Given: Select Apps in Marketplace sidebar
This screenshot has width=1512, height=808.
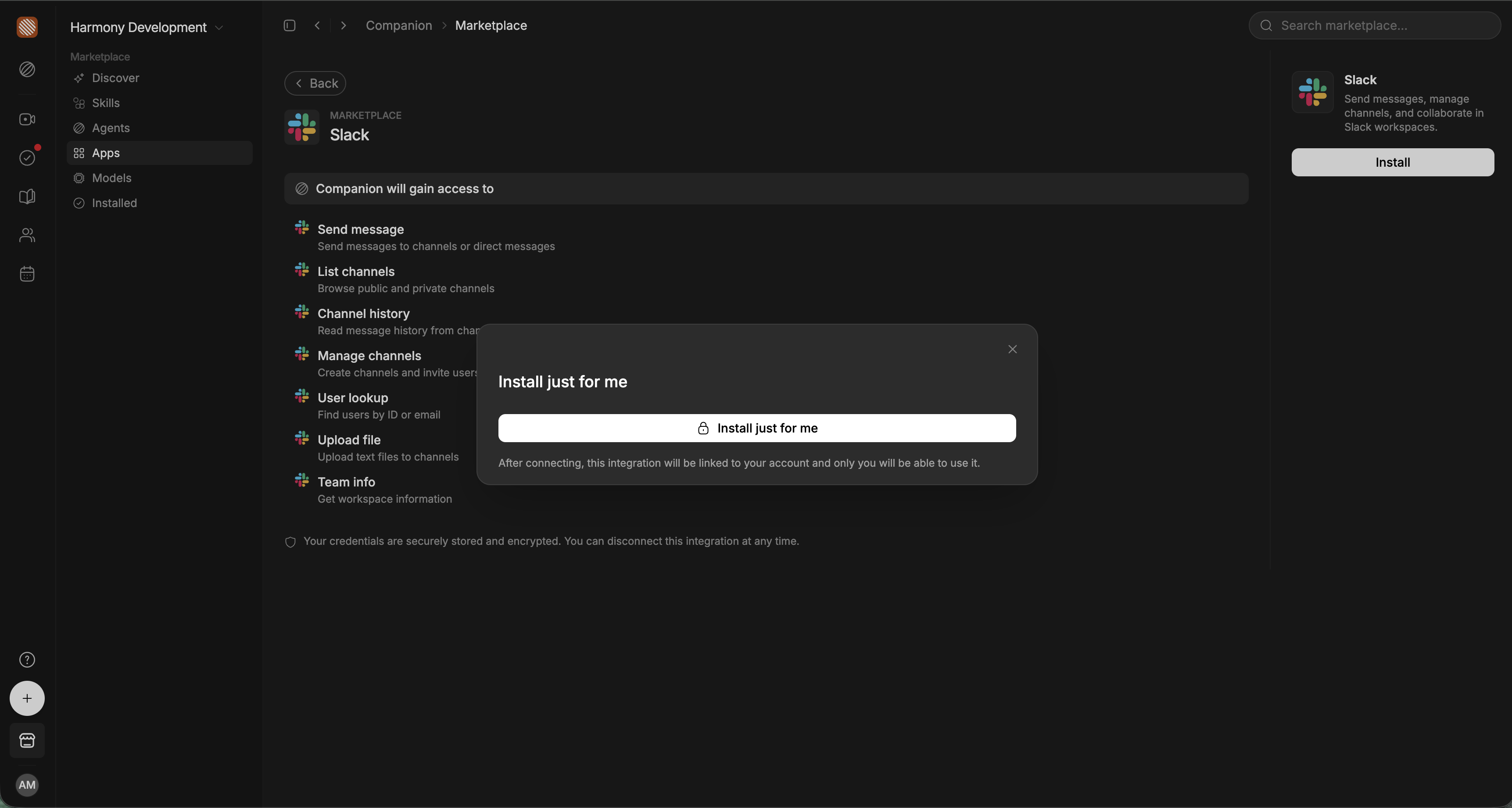Looking at the screenshot, I should [160, 153].
